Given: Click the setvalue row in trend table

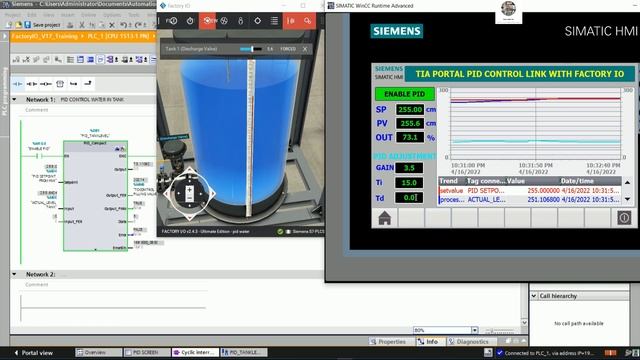Looking at the screenshot, I should 530,191.
